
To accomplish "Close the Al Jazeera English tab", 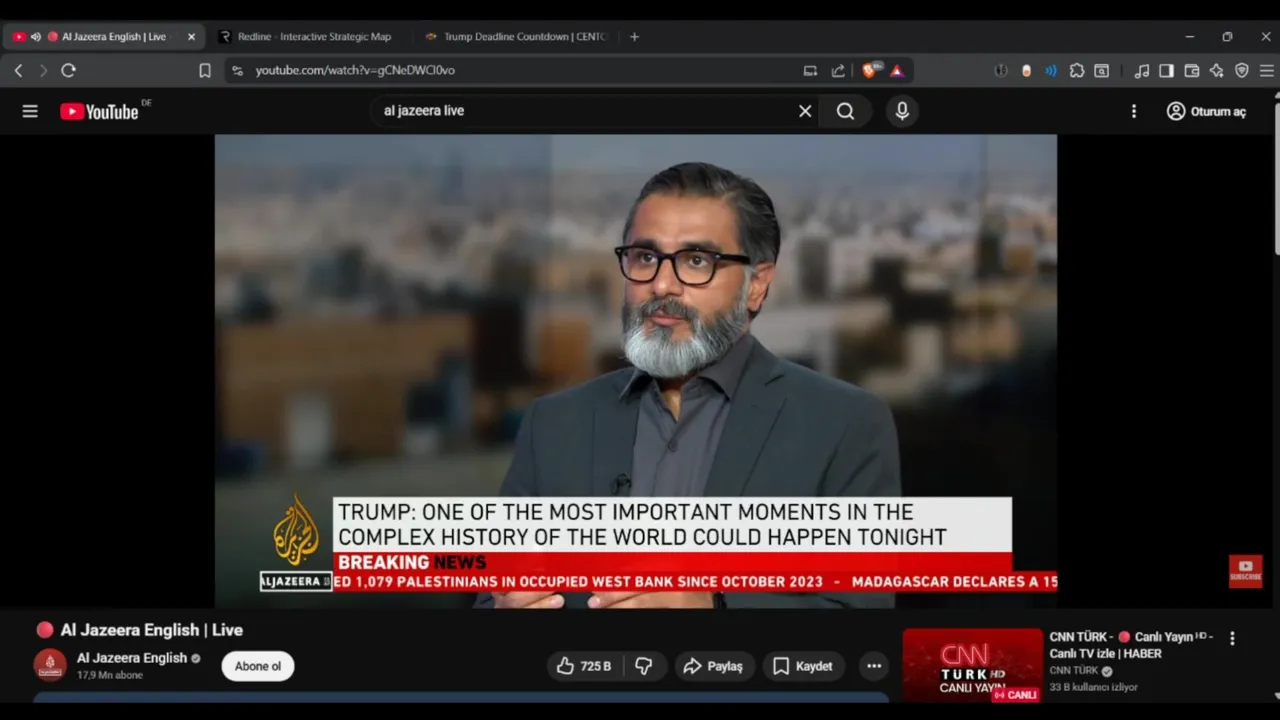I will click(x=191, y=37).
